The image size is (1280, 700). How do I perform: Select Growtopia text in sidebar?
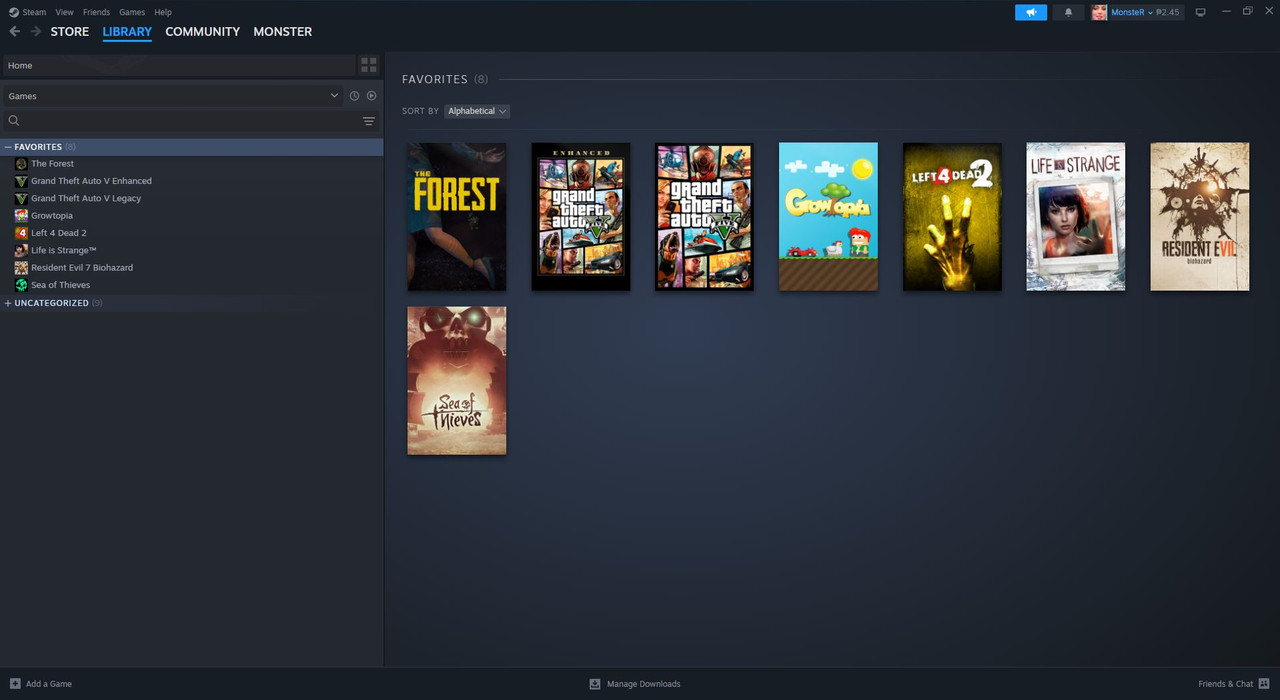[52, 216]
